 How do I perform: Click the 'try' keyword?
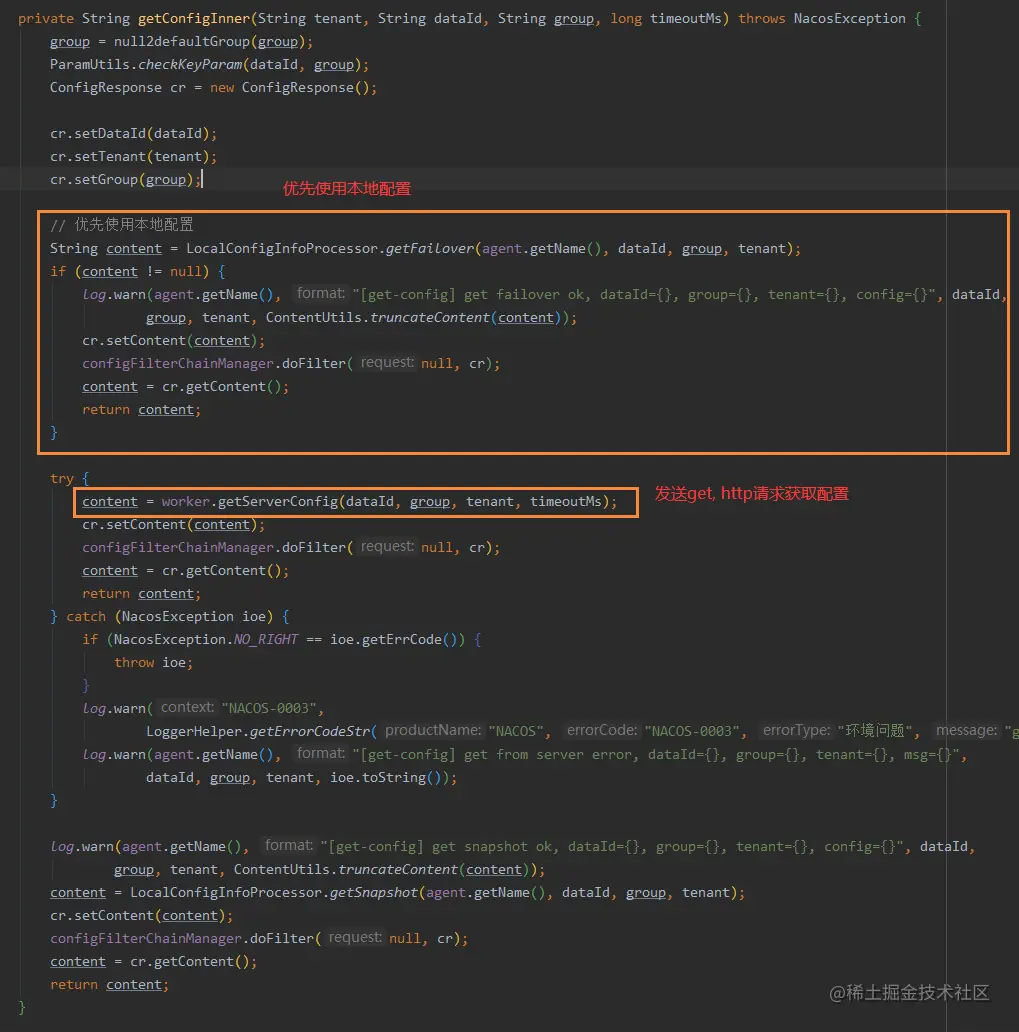tap(62, 478)
